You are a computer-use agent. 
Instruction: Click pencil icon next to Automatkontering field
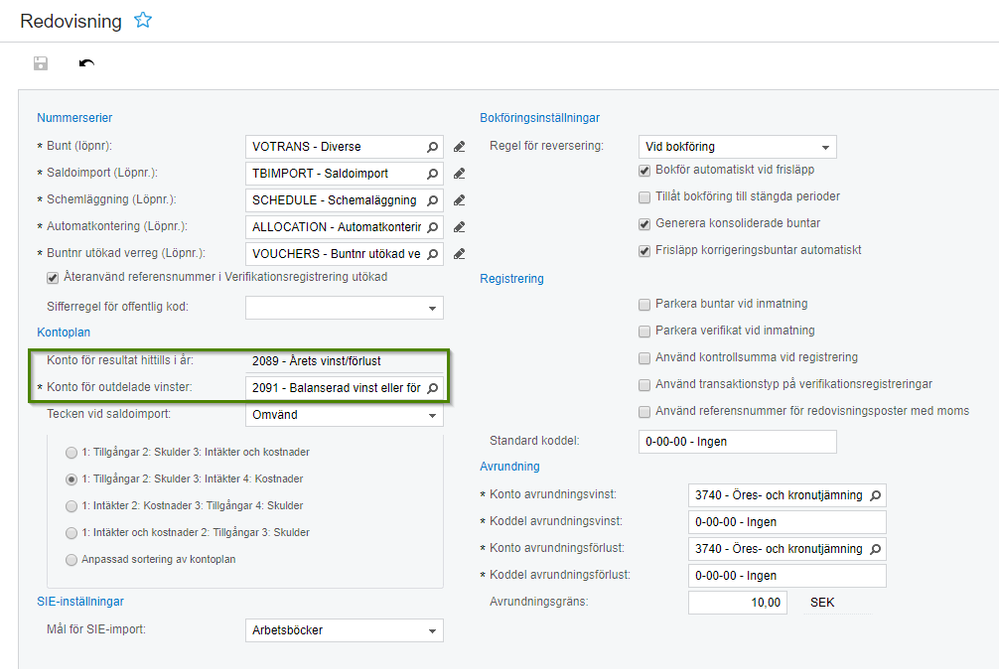(x=459, y=227)
